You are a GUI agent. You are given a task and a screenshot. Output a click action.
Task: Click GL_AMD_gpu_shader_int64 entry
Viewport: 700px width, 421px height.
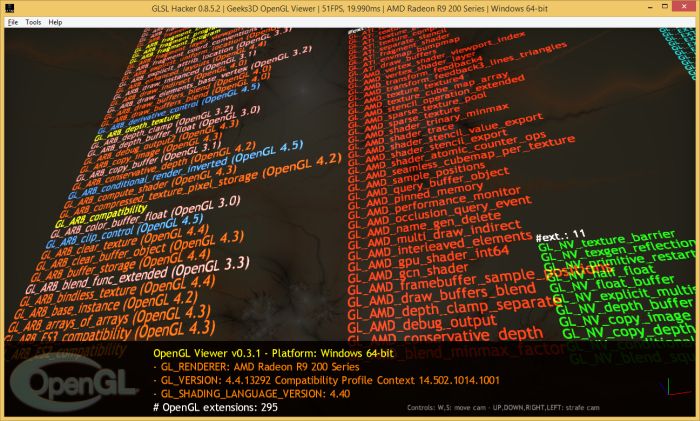[429, 258]
